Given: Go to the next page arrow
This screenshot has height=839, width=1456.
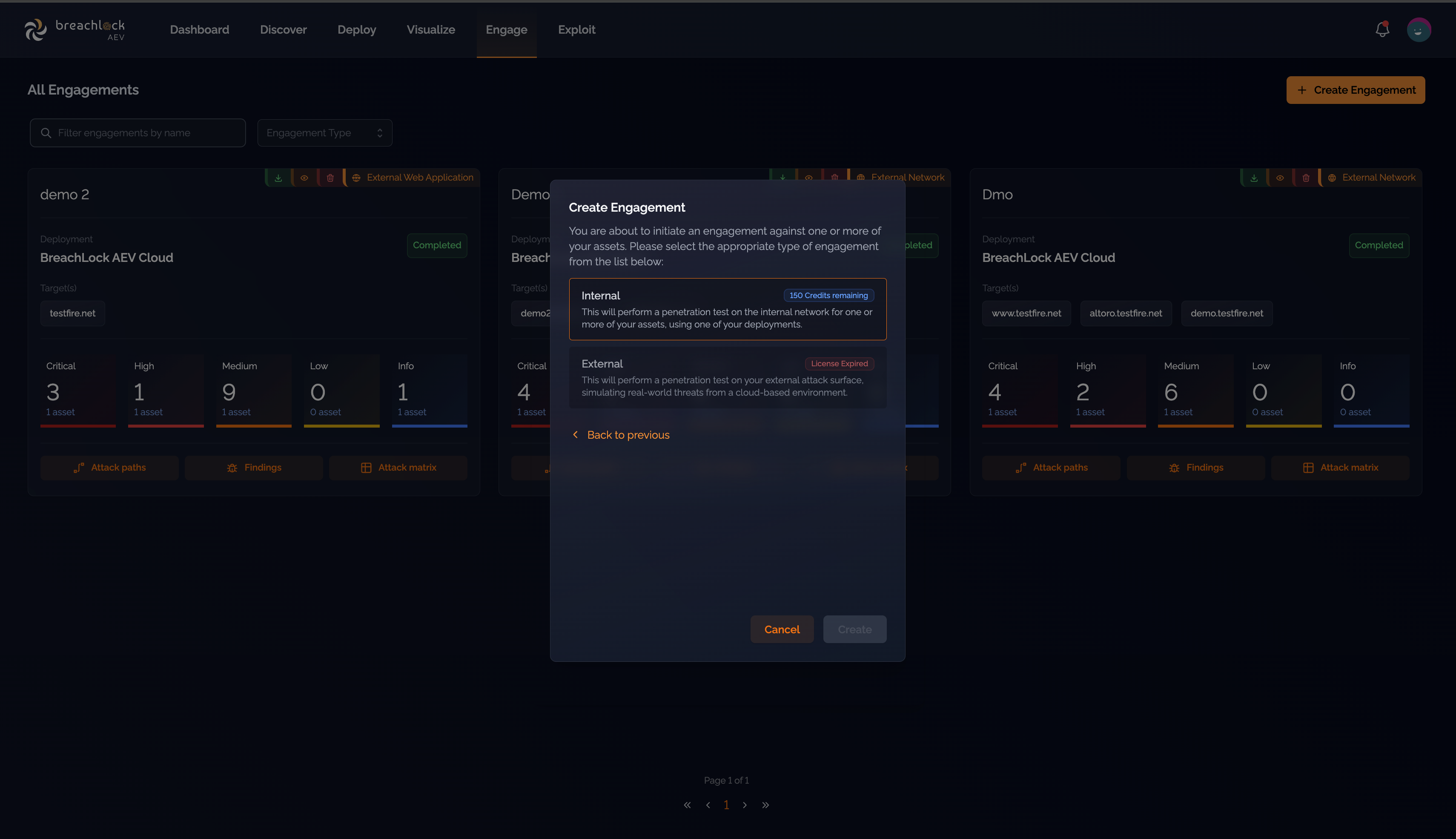Looking at the screenshot, I should pos(745,805).
